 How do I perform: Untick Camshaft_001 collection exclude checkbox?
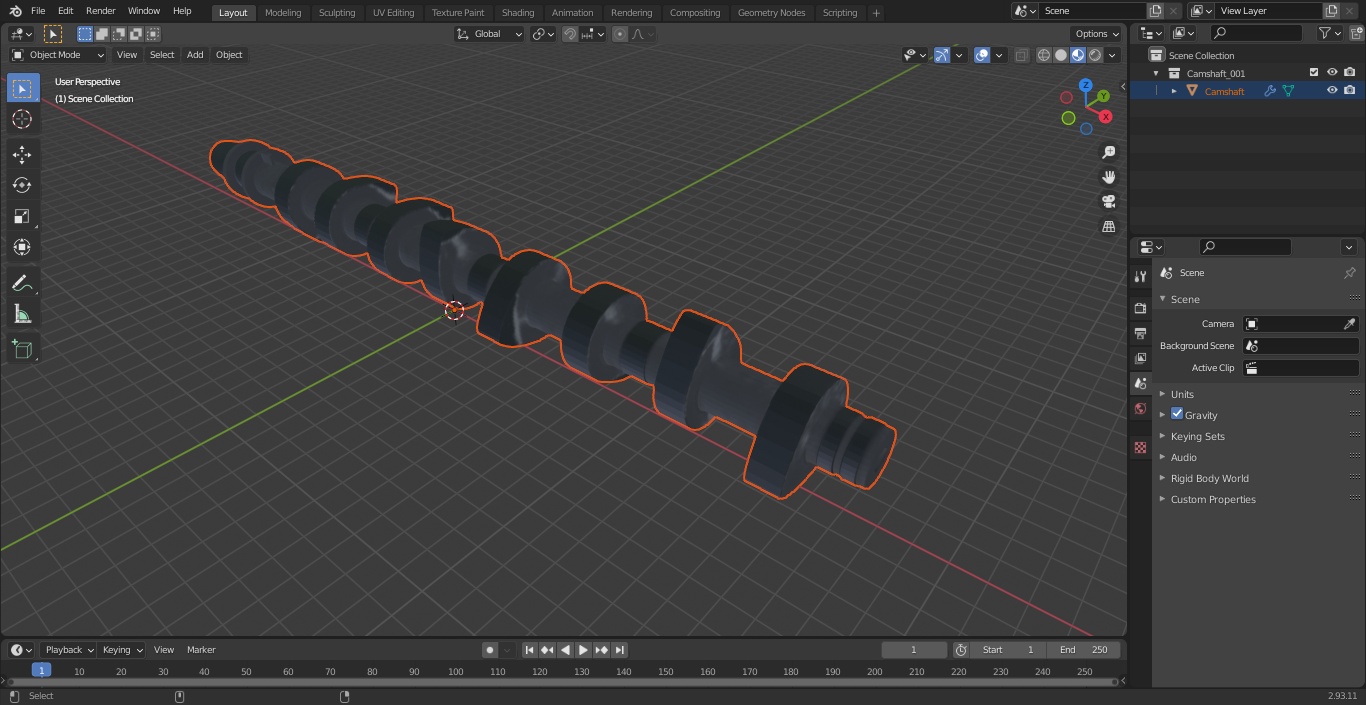click(x=1314, y=73)
